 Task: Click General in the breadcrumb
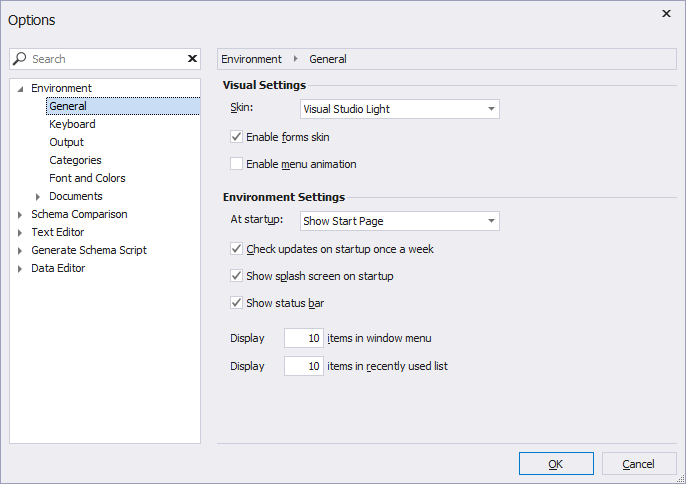pos(328,59)
